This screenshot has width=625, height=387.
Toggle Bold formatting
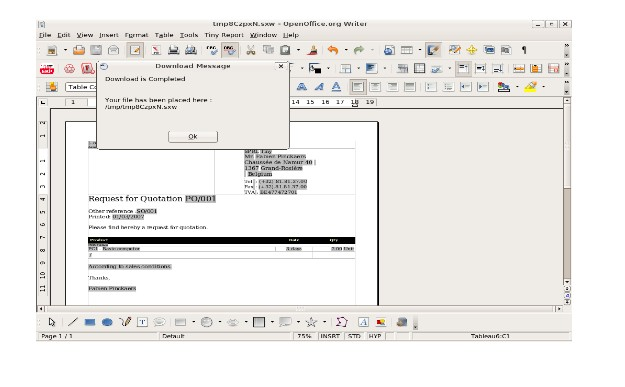point(302,87)
